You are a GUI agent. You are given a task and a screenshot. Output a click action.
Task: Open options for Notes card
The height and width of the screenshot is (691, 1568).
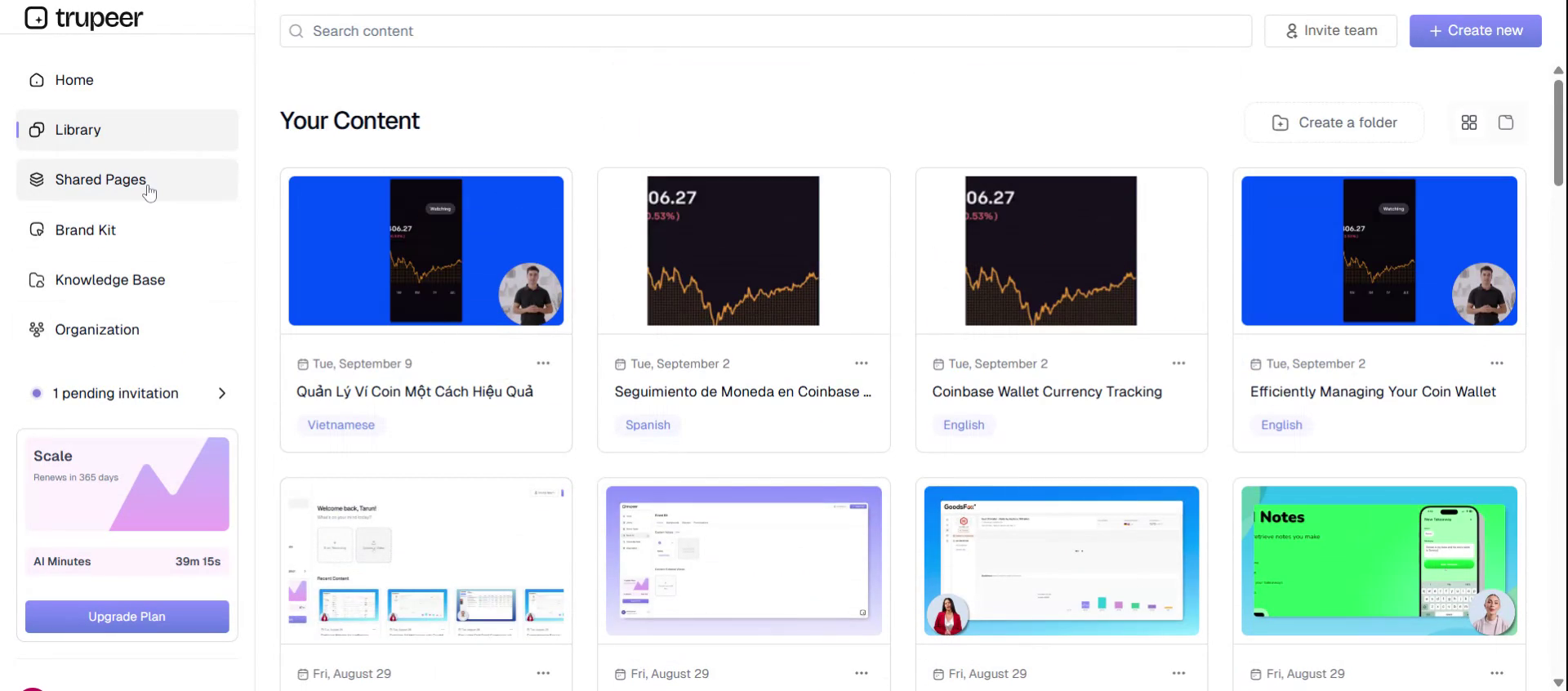(1496, 674)
